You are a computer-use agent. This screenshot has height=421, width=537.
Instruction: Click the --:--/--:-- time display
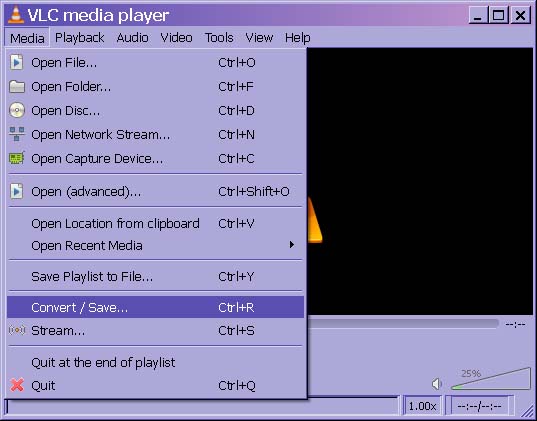pyautogui.click(x=479, y=406)
